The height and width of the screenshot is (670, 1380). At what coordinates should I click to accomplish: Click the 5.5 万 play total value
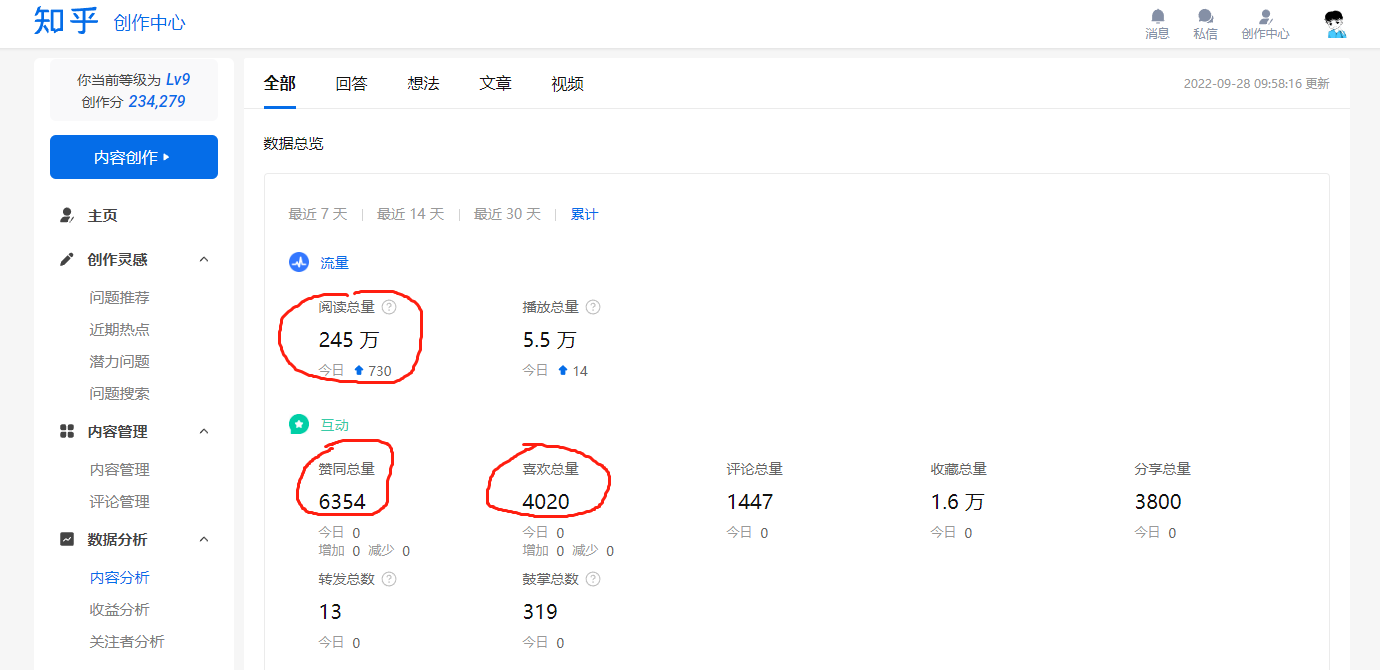point(550,340)
